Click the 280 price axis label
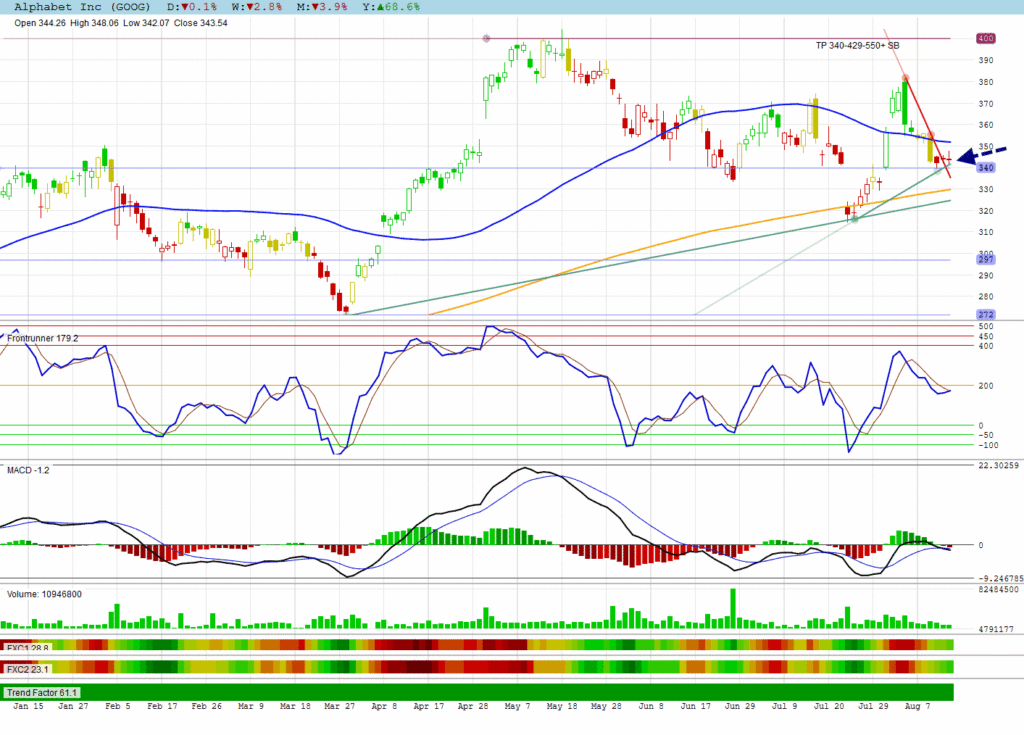Screen dimensions: 1024x735 985,297
